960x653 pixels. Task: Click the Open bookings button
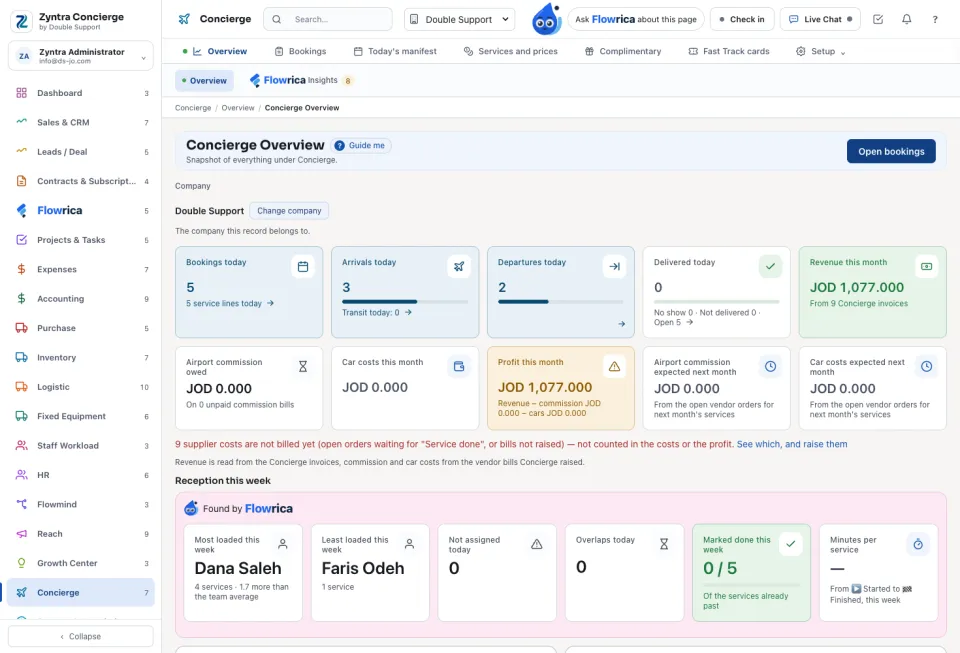[891, 152]
